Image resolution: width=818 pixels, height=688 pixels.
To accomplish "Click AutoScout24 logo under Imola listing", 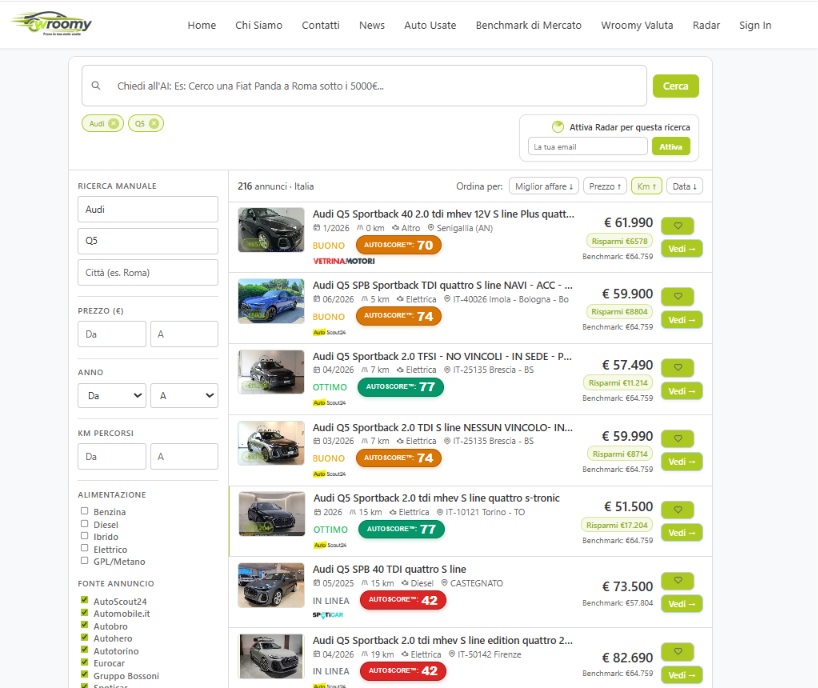I will [329, 332].
